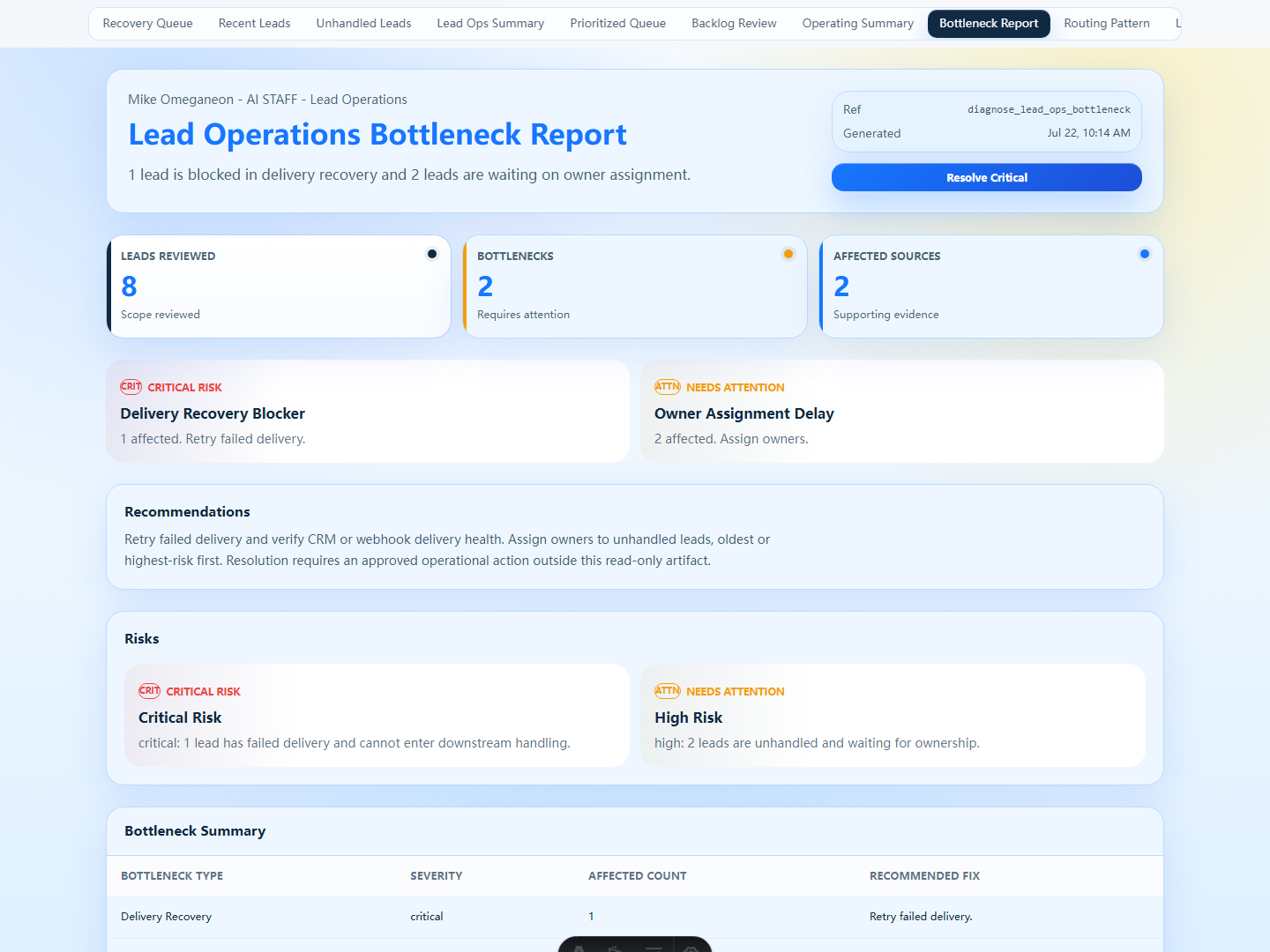The height and width of the screenshot is (952, 1270).
Task: Click the Severity column header
Action: [437, 876]
